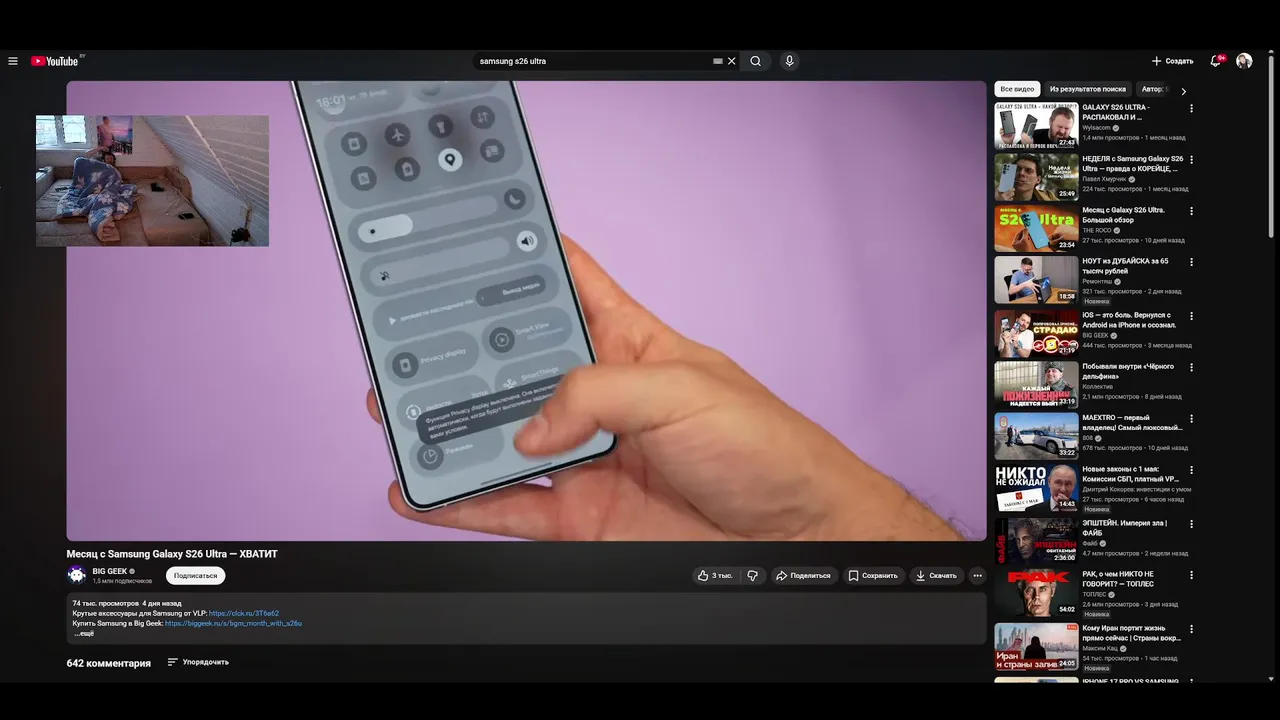Viewport: 1280px width, 720px height.
Task: Open the notifications bell
Action: 1216,61
